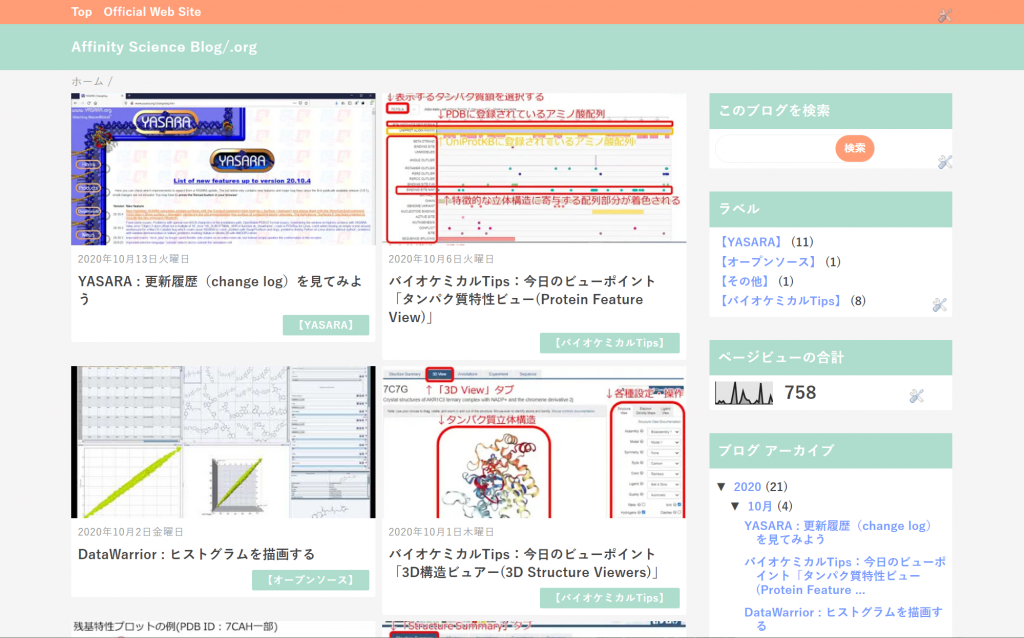Click the Affinity Science Blog/.org title

point(164,47)
